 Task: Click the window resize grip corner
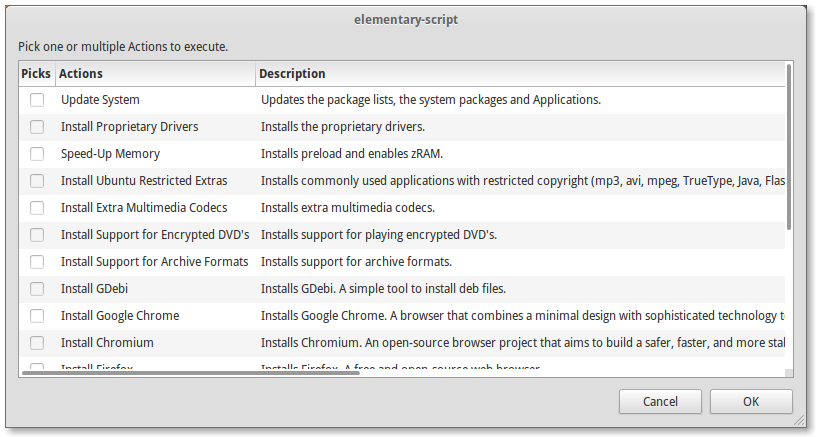pyautogui.click(x=799, y=420)
